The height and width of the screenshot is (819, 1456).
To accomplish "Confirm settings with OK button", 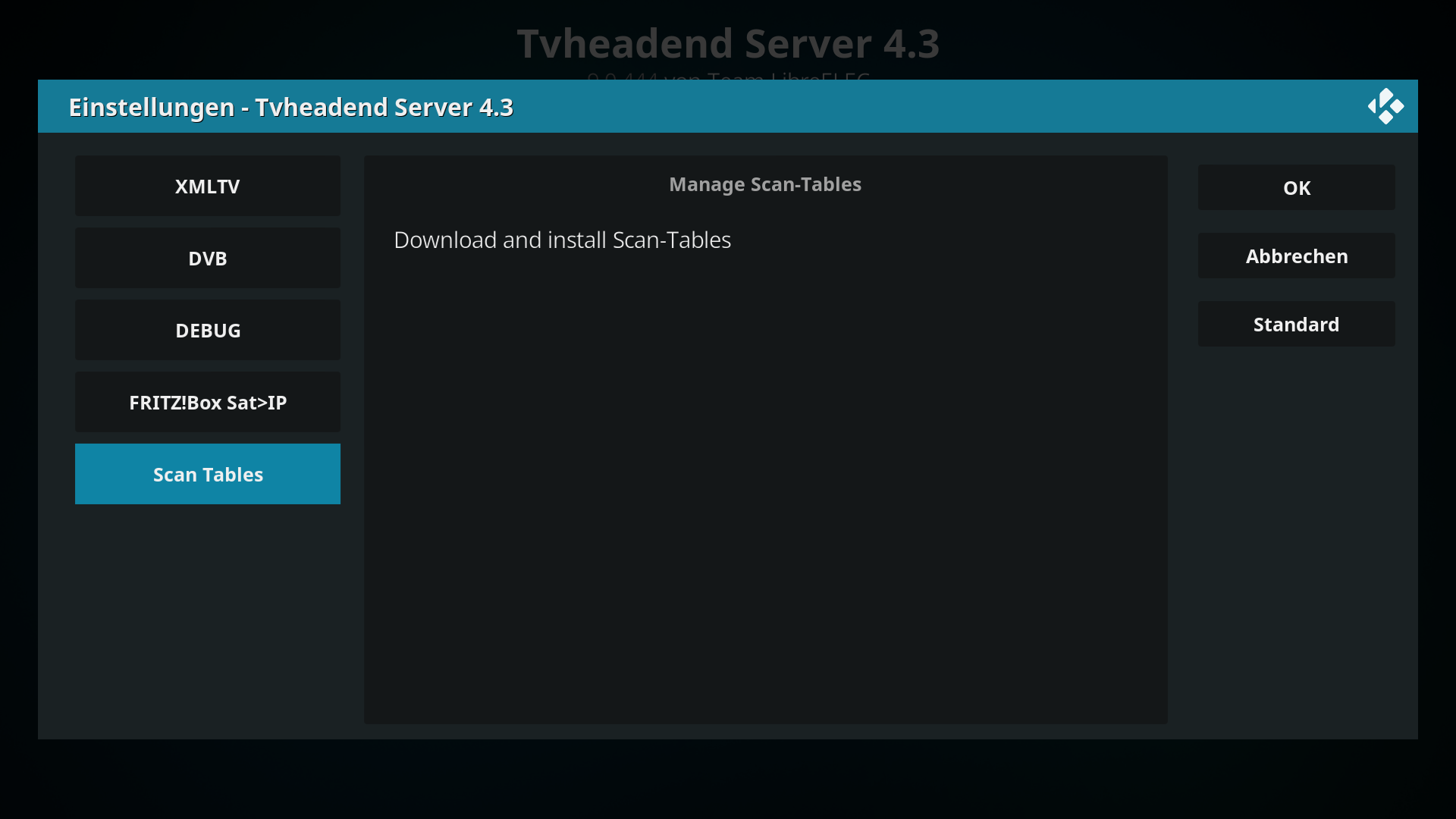I will pos(1297,187).
